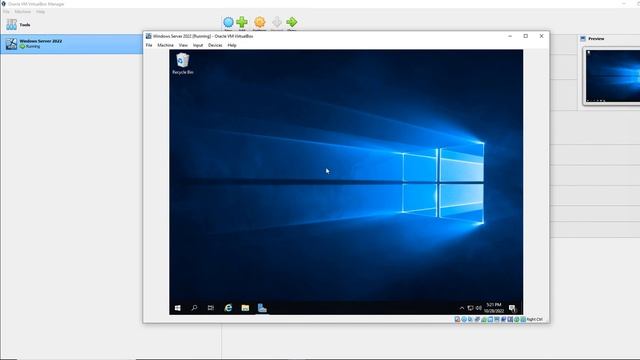
Task: Click the guest volume speaker icon
Action: click(x=478, y=308)
